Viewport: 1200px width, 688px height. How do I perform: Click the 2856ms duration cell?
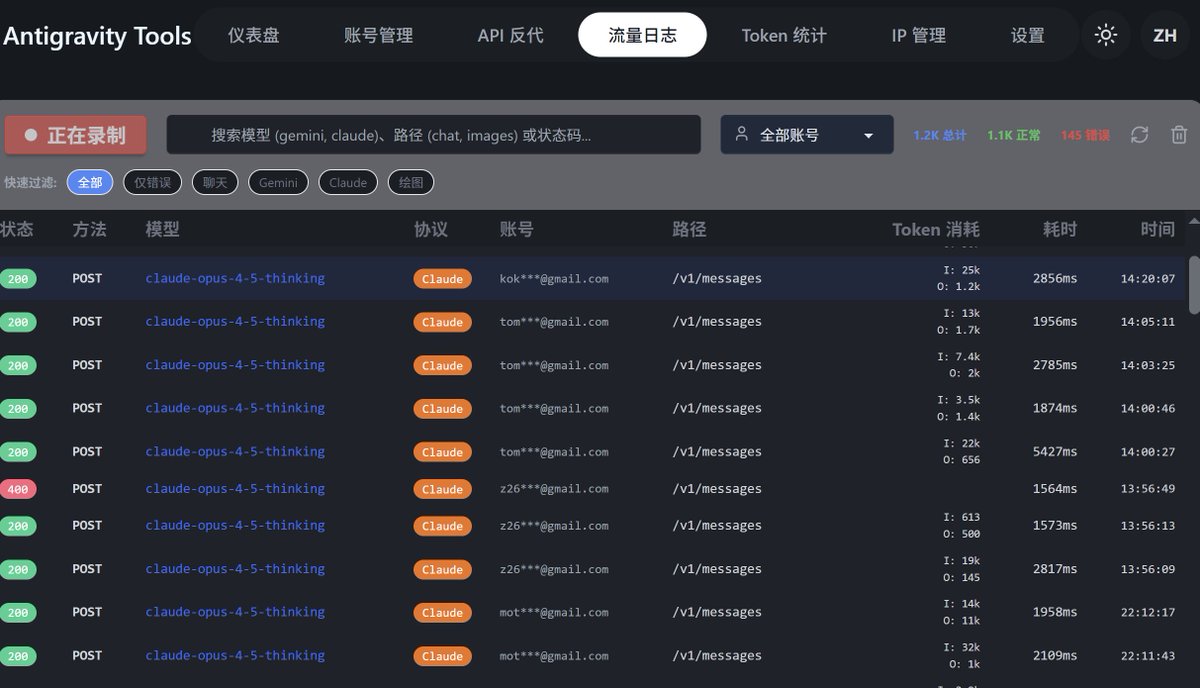pos(1055,279)
